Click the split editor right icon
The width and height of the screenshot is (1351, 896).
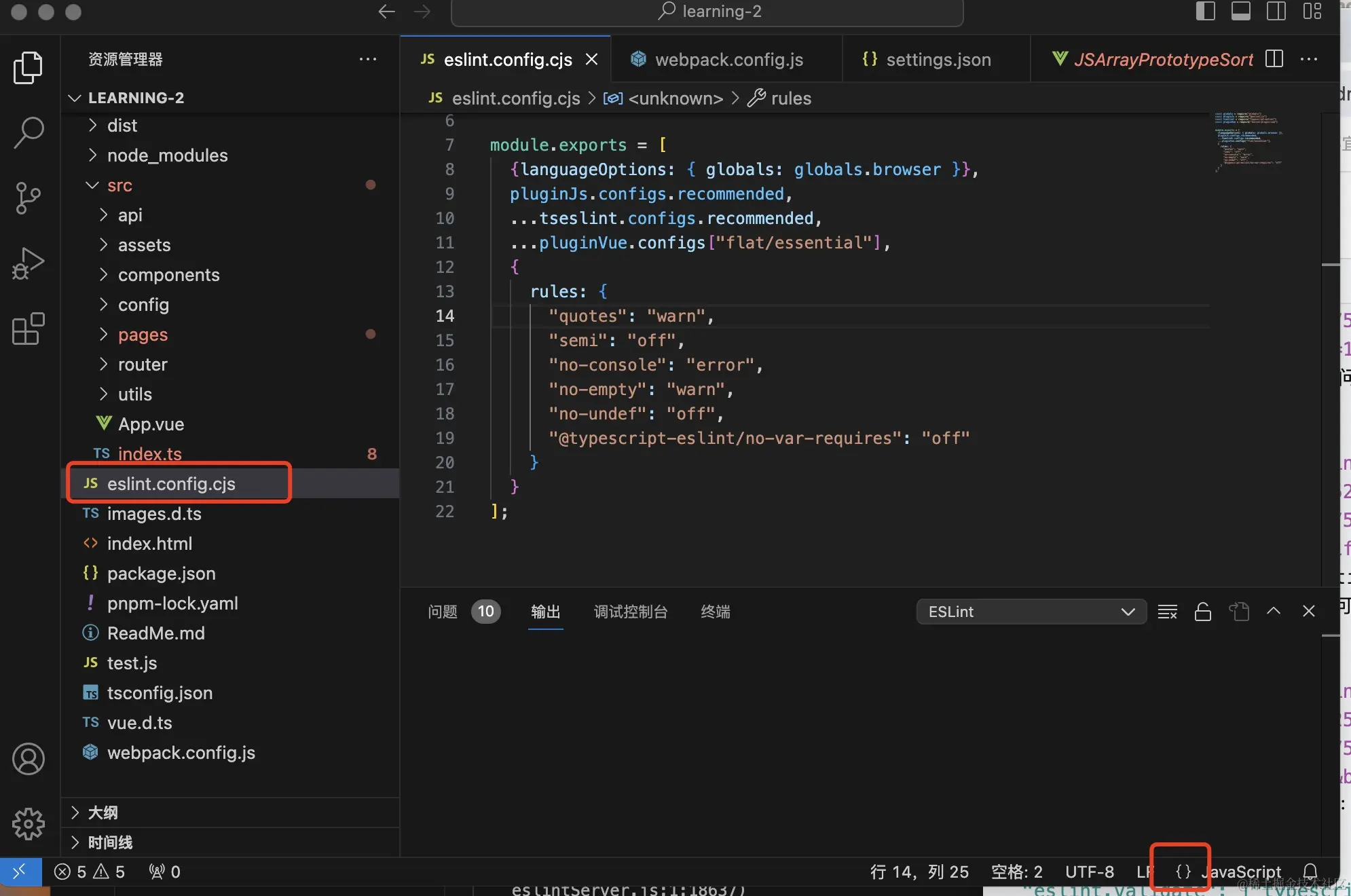pyautogui.click(x=1274, y=60)
